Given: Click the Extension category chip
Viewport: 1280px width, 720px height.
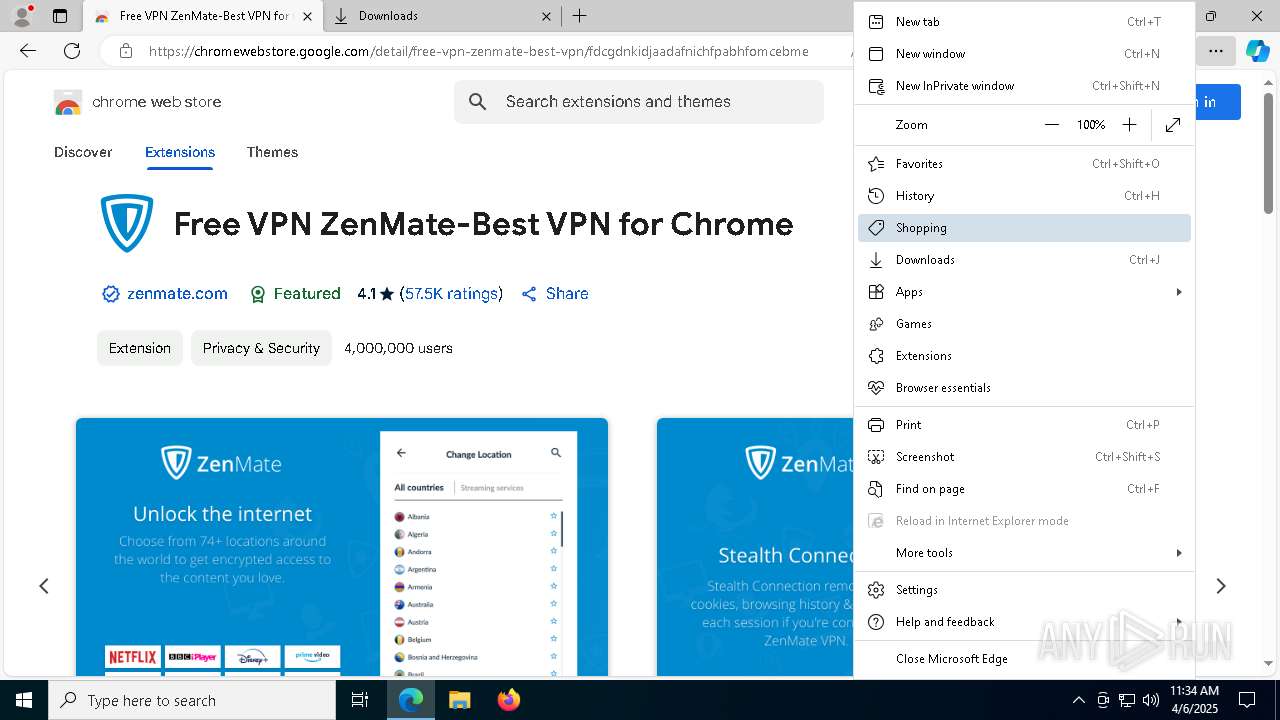Looking at the screenshot, I should [x=140, y=348].
